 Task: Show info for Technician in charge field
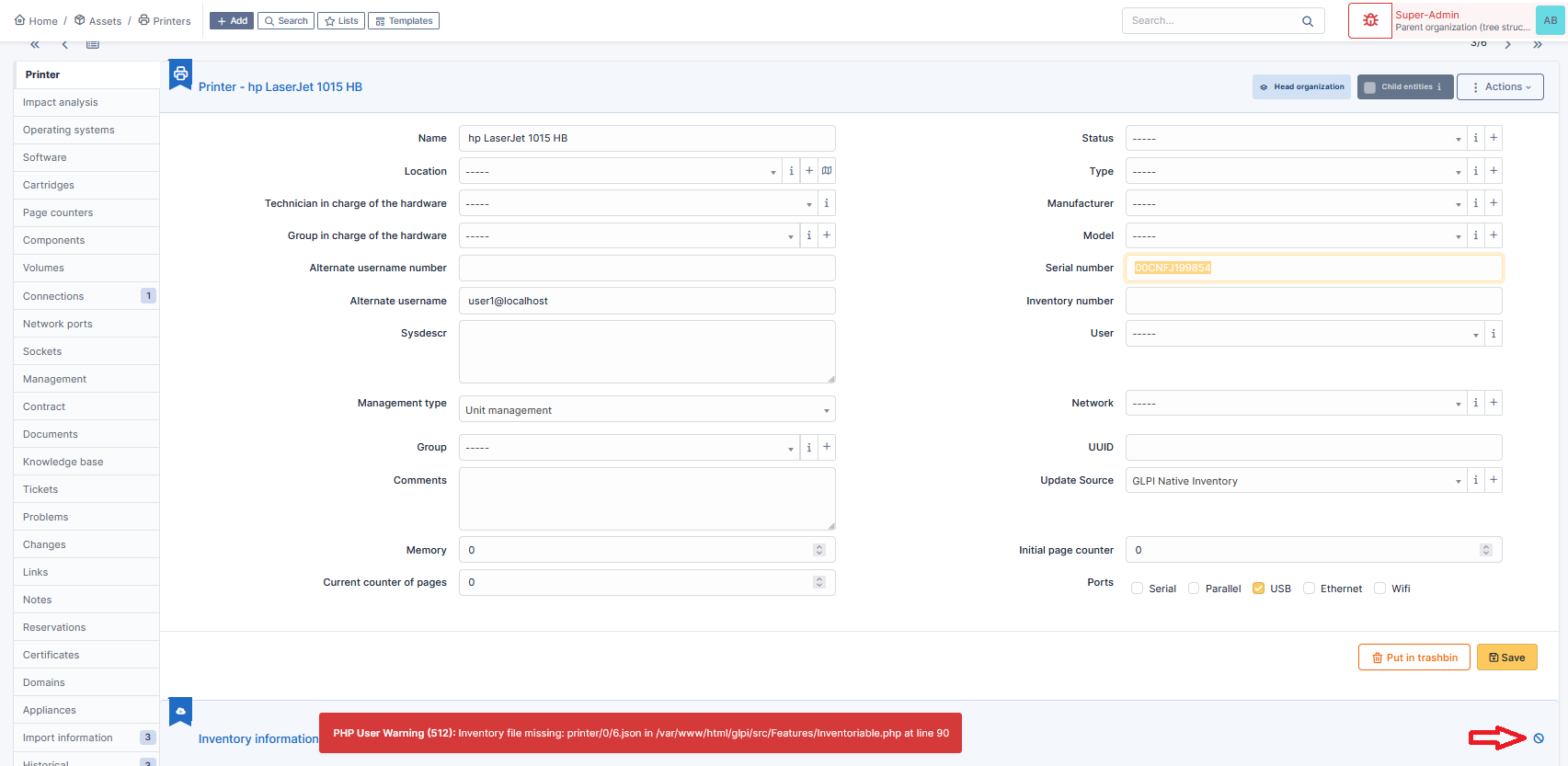[827, 203]
